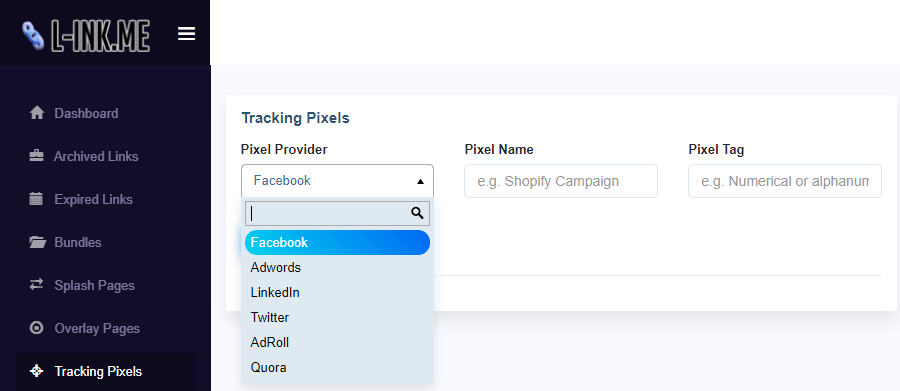This screenshot has height=391, width=900.
Task: Click into the Pixel Tag field
Action: (785, 181)
